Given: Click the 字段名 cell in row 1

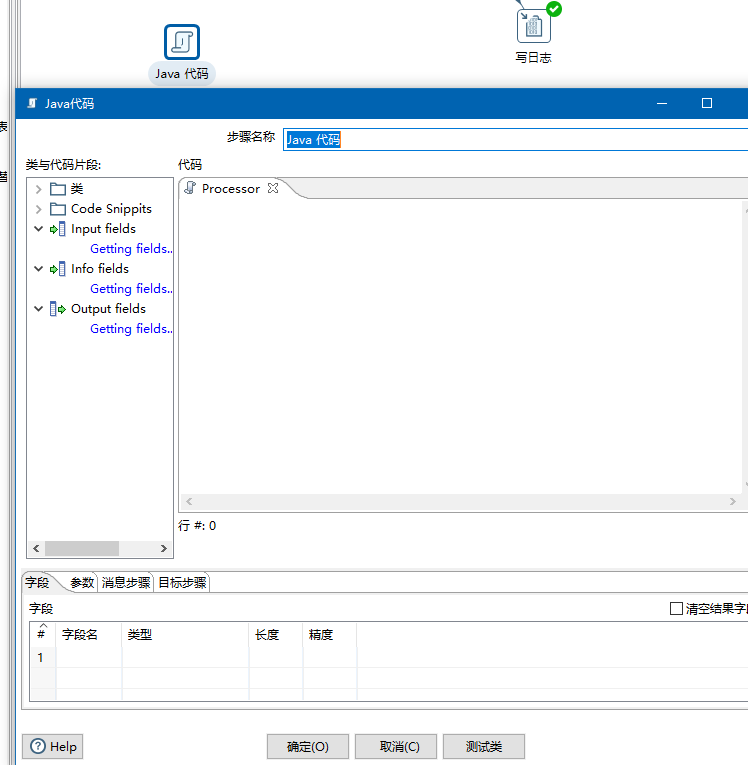Looking at the screenshot, I should (x=89, y=657).
